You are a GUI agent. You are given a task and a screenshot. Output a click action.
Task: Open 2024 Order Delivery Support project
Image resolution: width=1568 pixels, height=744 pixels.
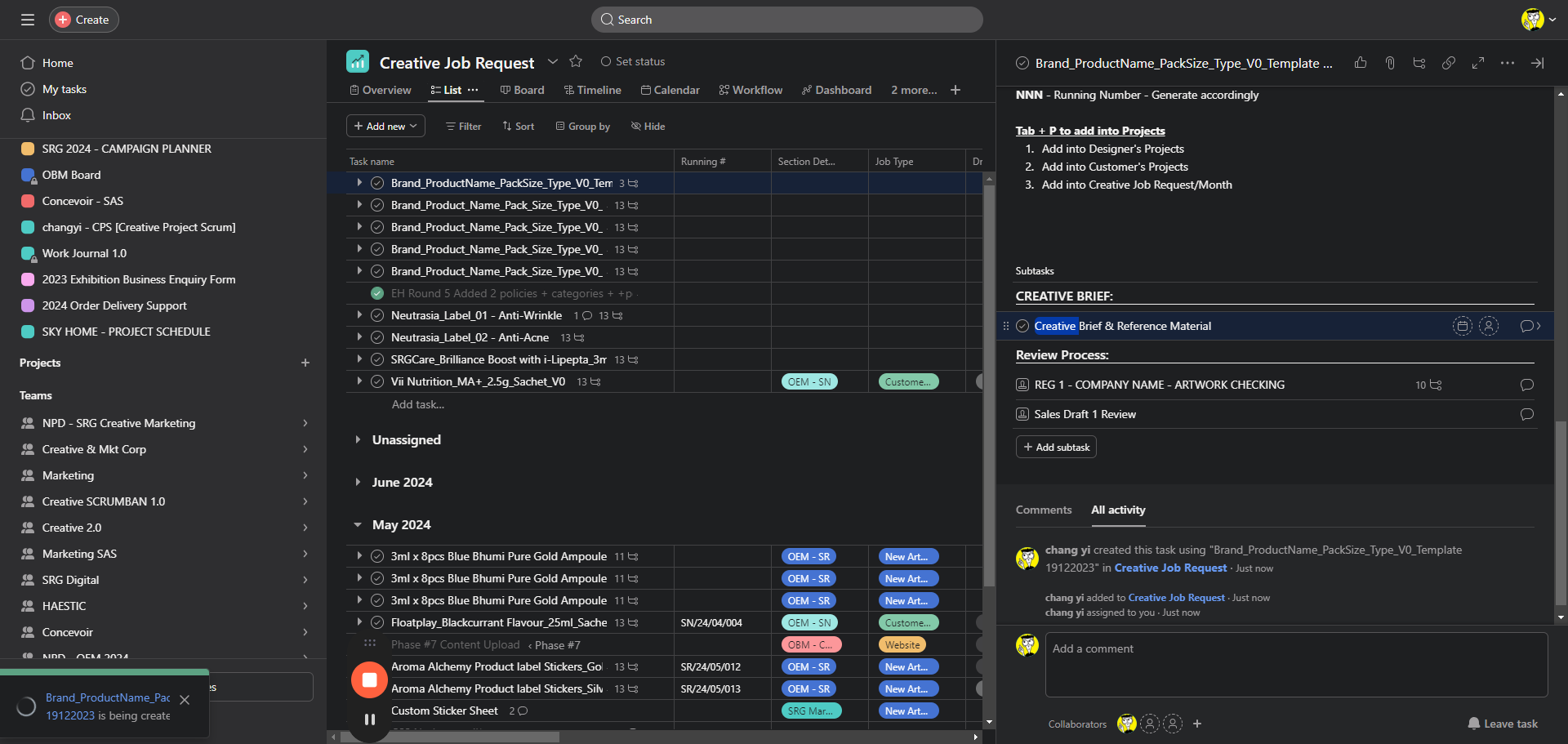[114, 305]
